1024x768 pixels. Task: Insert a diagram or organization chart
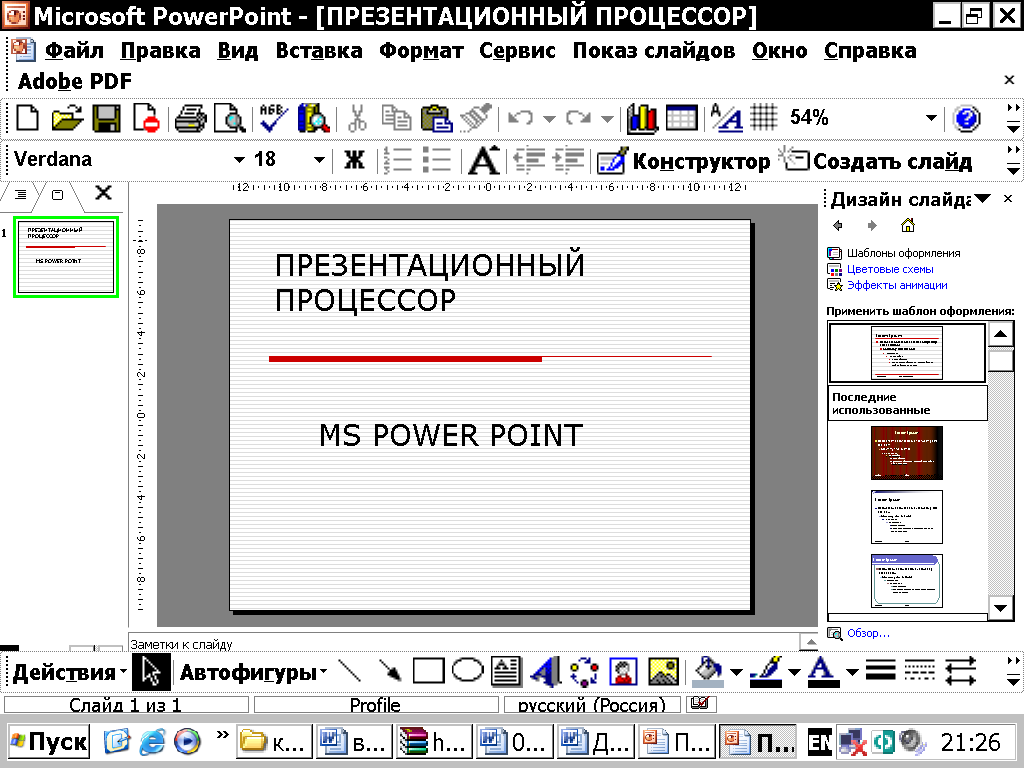[584, 671]
